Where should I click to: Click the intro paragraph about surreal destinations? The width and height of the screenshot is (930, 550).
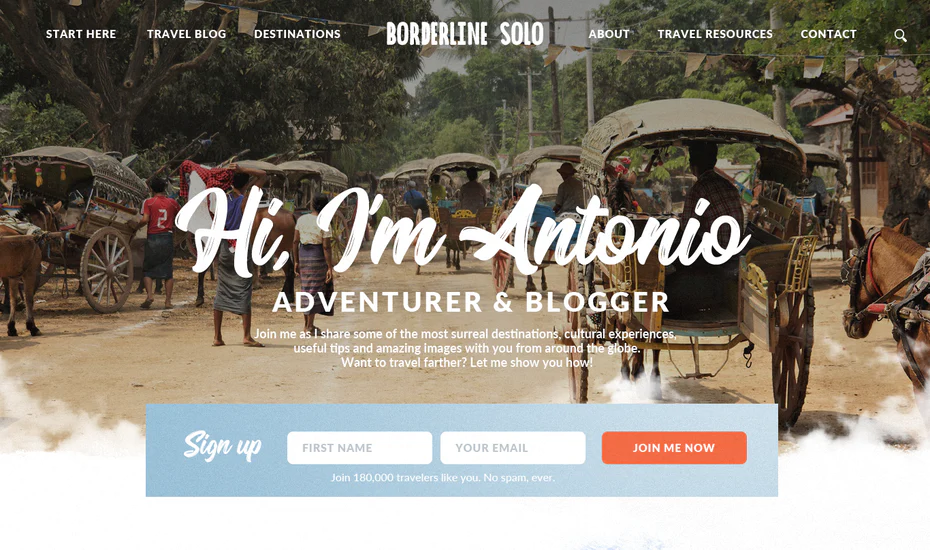tap(466, 341)
